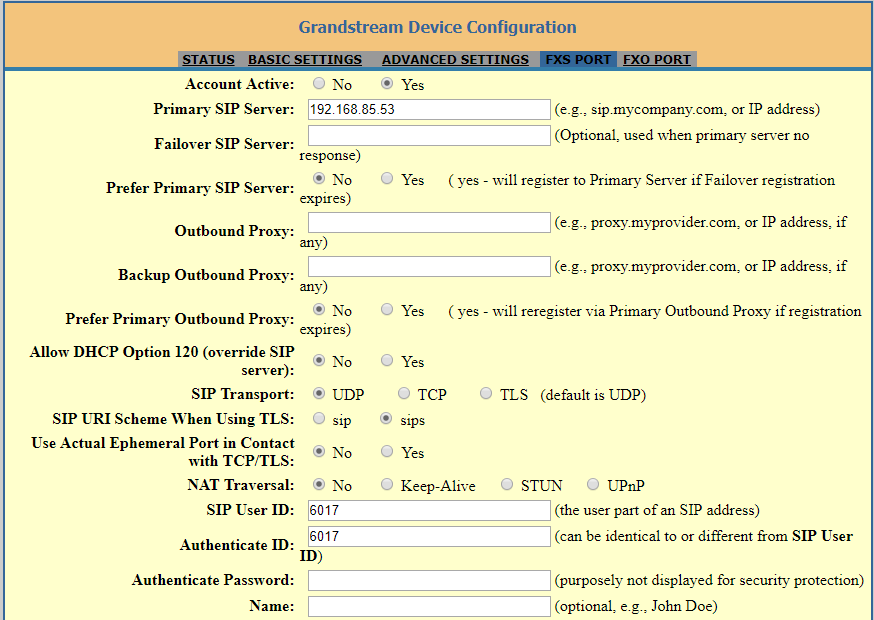Set Account Active to No
This screenshot has width=874, height=620.
[x=319, y=84]
